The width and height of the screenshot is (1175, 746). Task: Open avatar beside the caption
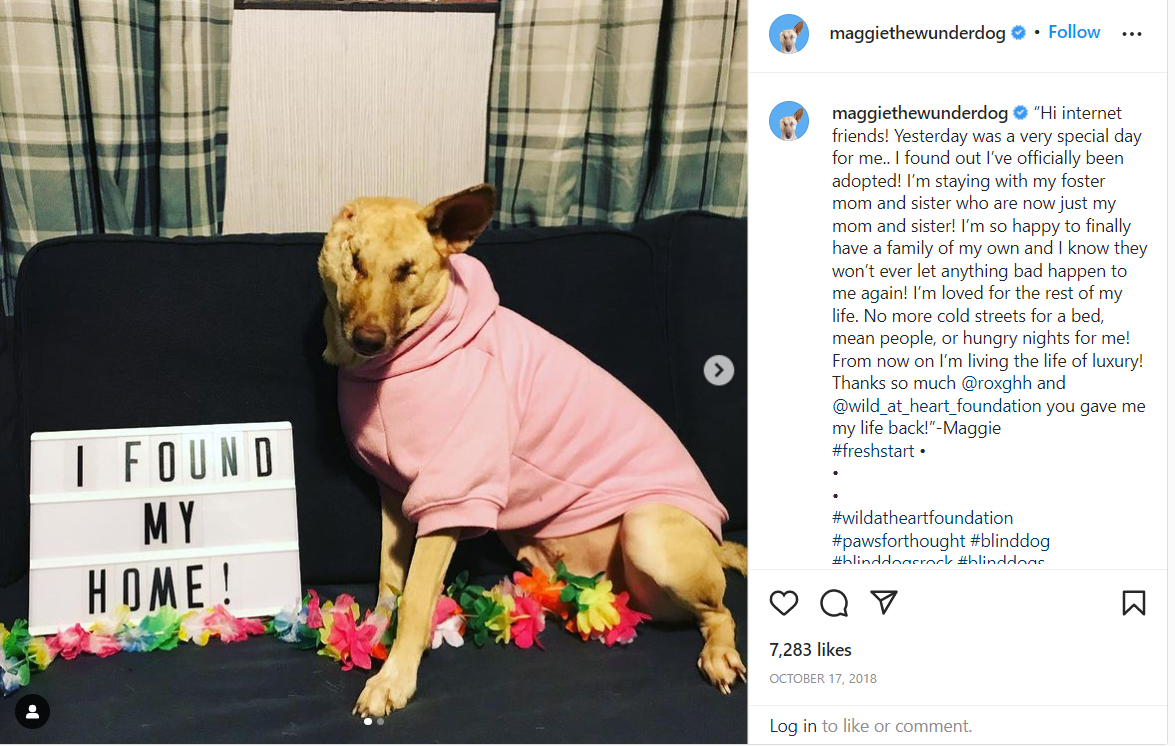click(x=788, y=121)
